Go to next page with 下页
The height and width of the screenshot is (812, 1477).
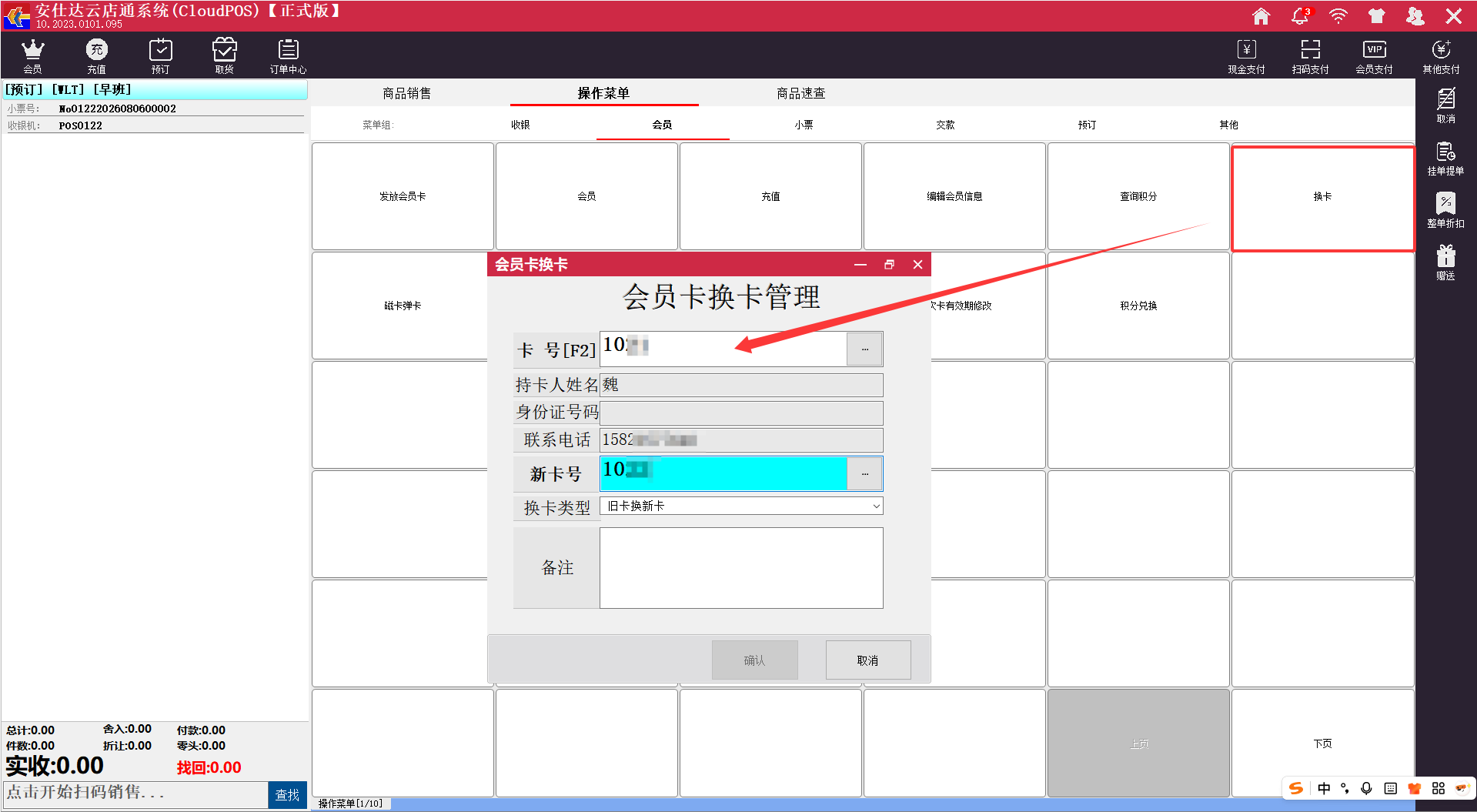tap(1322, 743)
